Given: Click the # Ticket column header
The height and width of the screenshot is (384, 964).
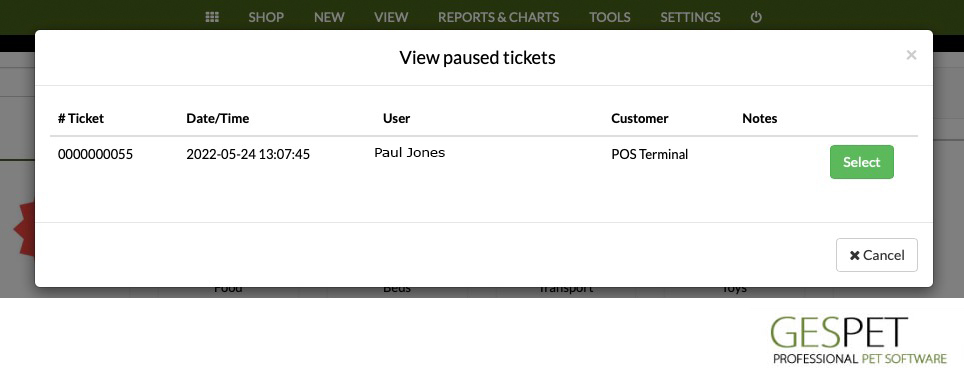Looking at the screenshot, I should point(81,119).
